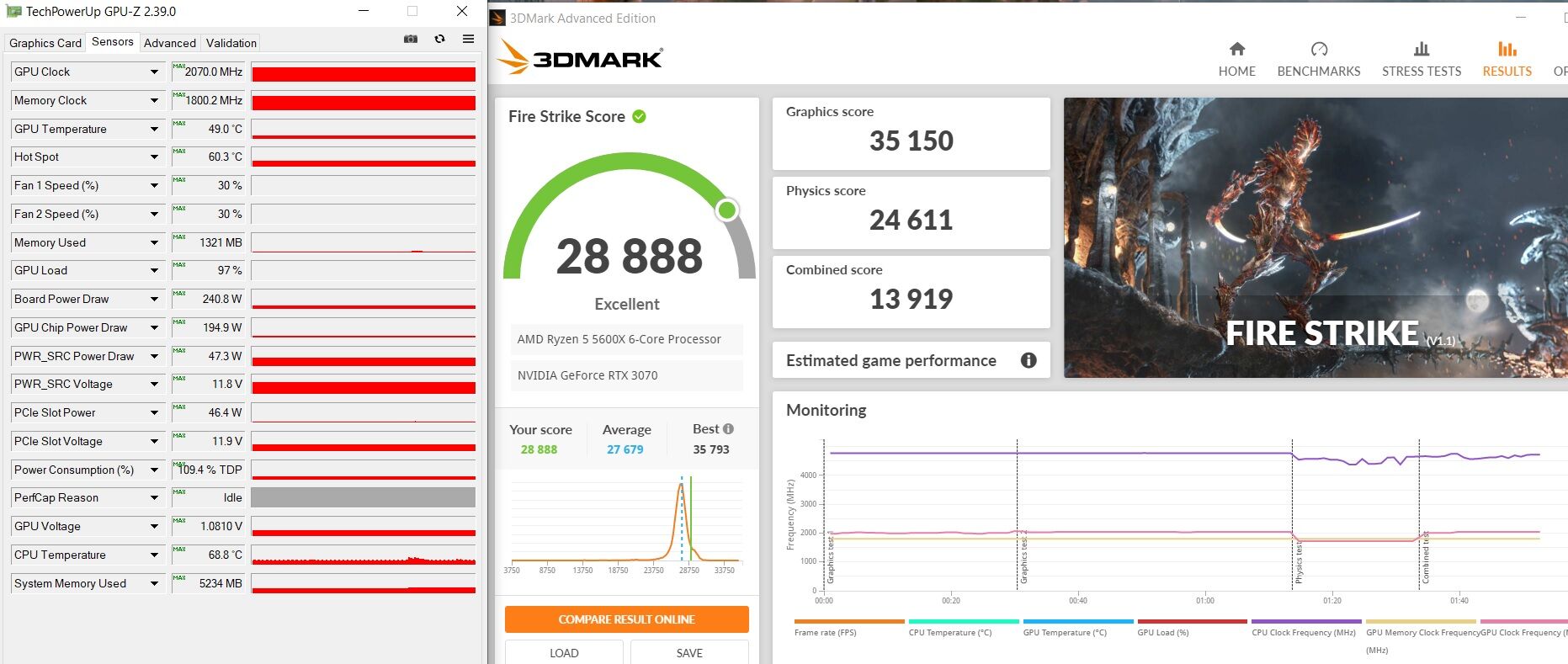Expand System Memory Used dropdown
The height and width of the screenshot is (664, 1568).
[x=154, y=584]
